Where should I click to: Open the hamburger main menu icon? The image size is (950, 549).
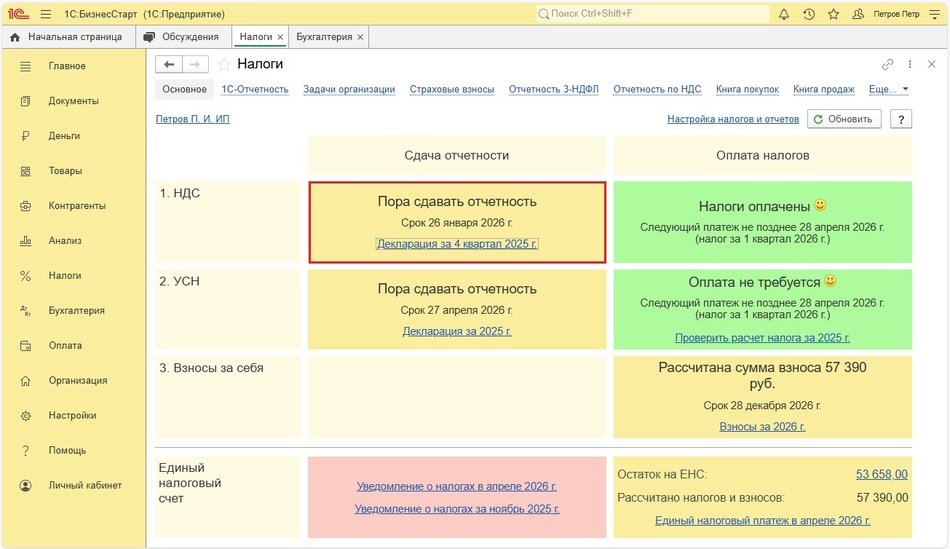point(47,14)
